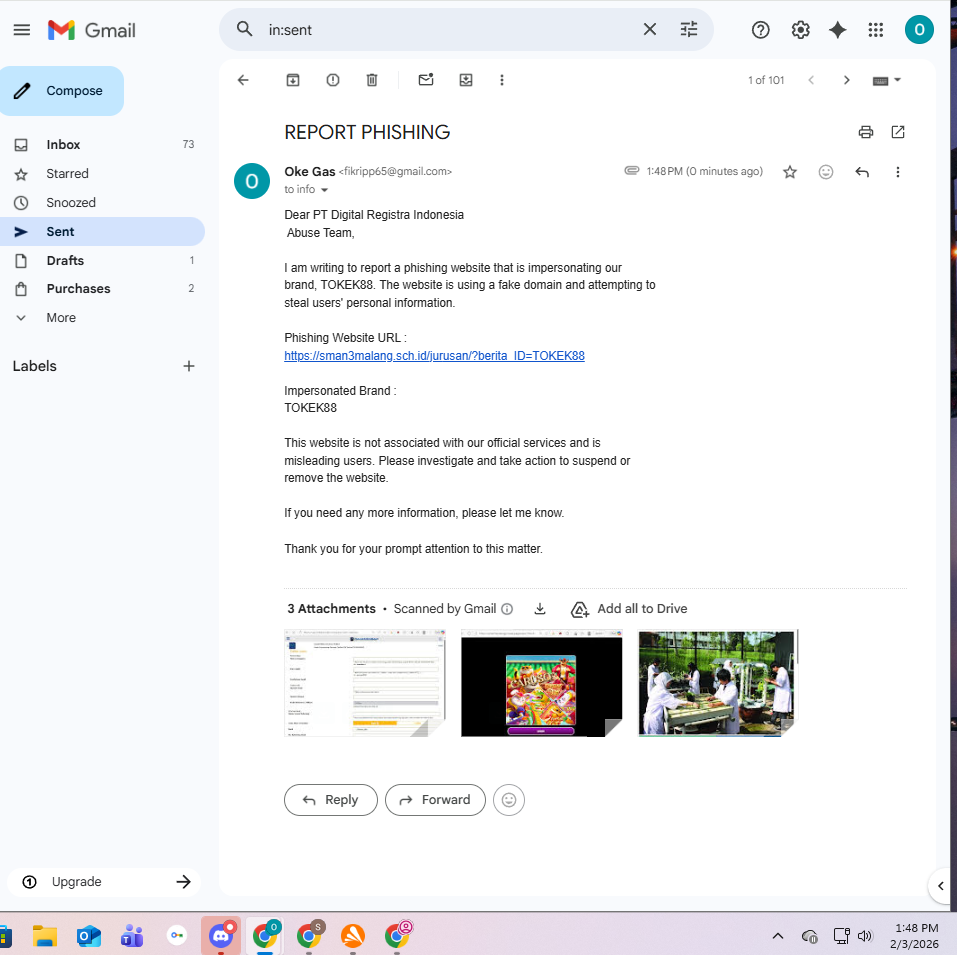Open email in new window

(898, 132)
